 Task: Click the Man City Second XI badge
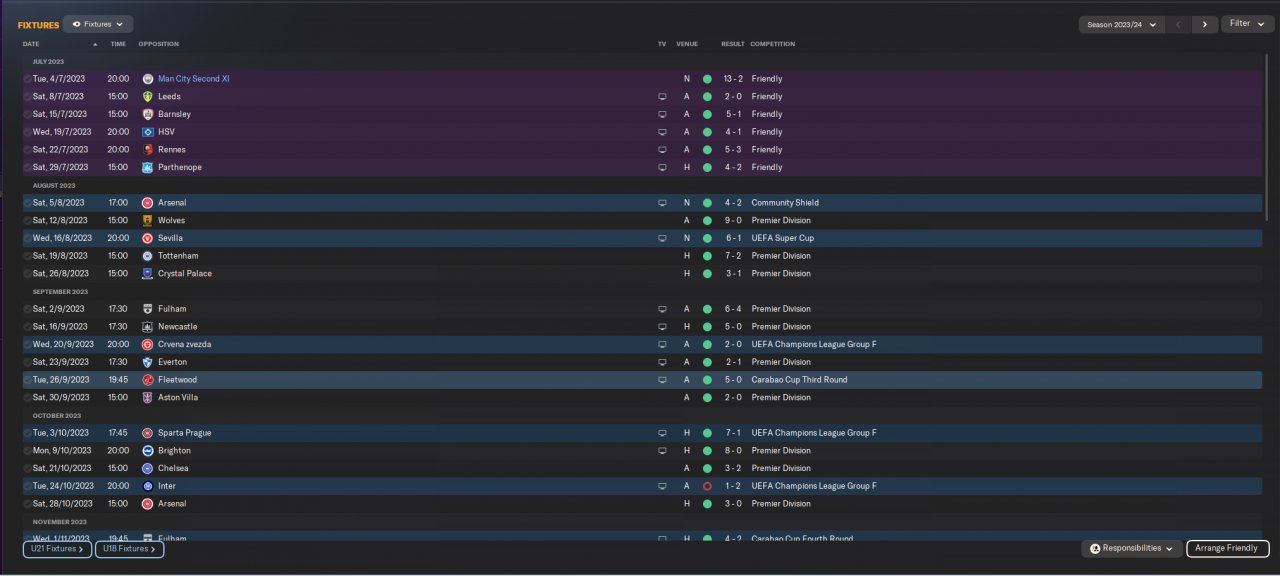(148, 79)
